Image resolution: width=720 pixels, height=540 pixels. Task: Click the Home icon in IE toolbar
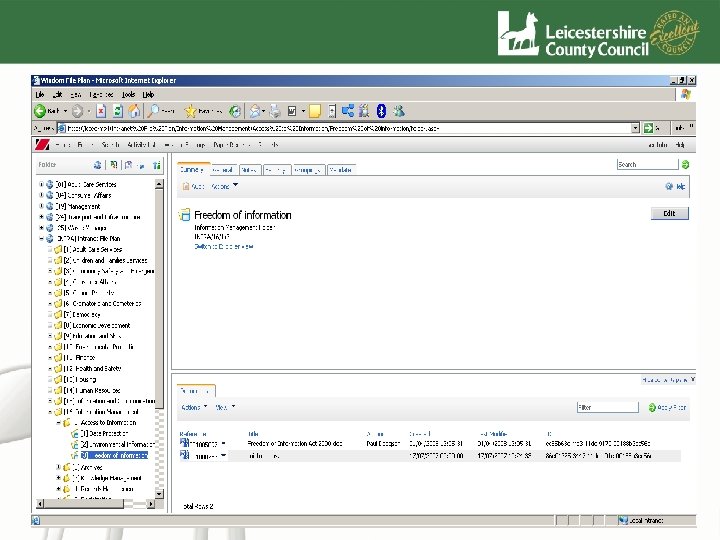coord(134,111)
